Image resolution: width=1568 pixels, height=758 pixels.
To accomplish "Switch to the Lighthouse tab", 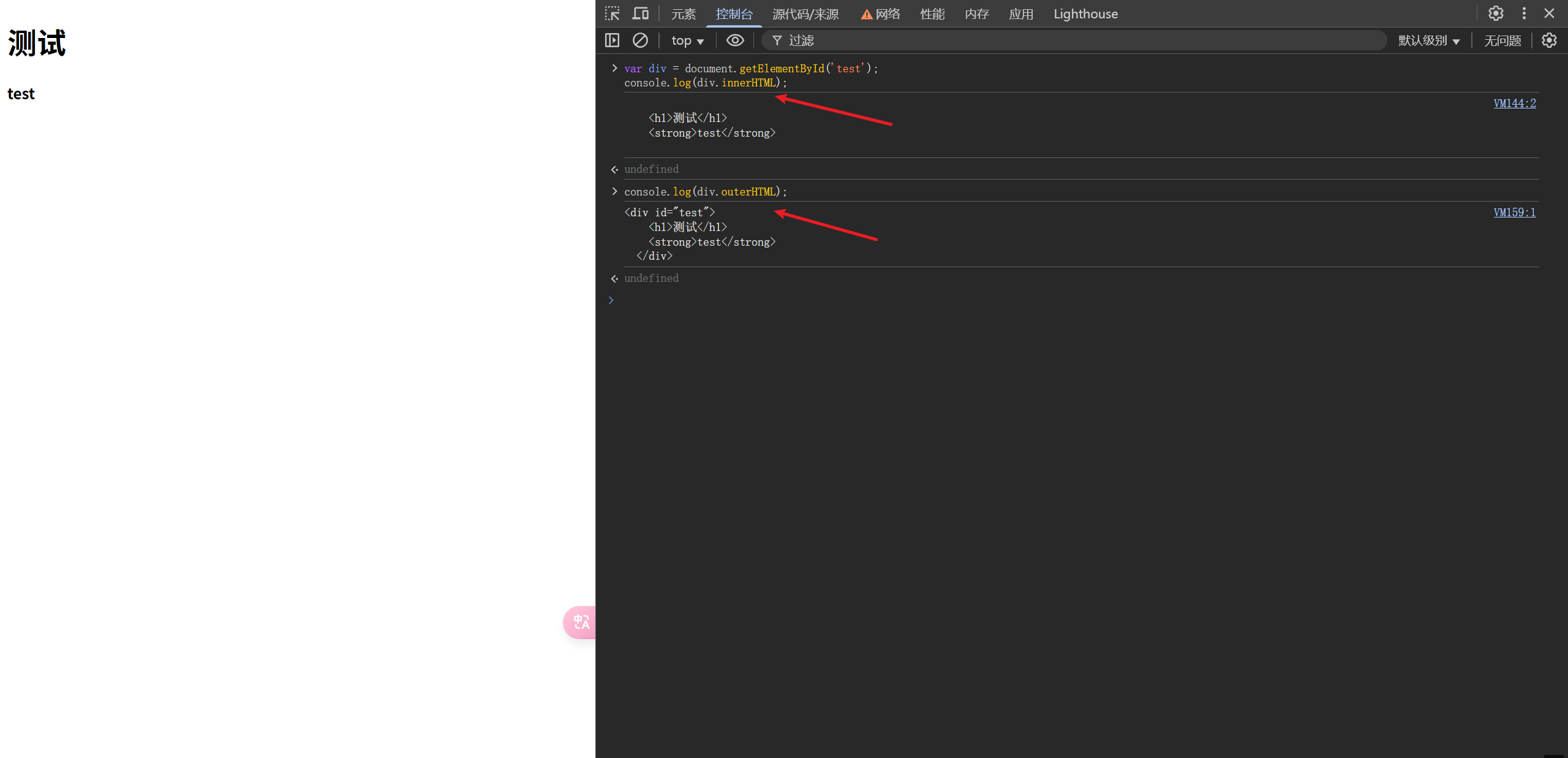I will tap(1085, 14).
